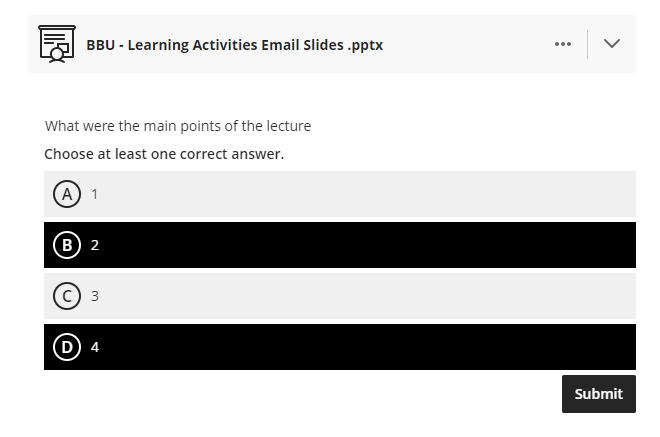The height and width of the screenshot is (437, 660).
Task: Click the answer label '3' beside C
Action: pos(95,296)
